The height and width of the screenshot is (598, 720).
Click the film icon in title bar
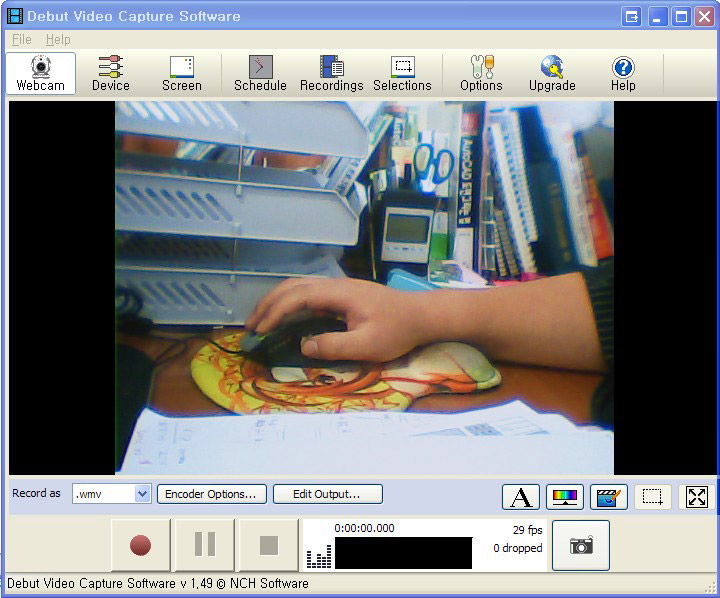click(x=15, y=16)
